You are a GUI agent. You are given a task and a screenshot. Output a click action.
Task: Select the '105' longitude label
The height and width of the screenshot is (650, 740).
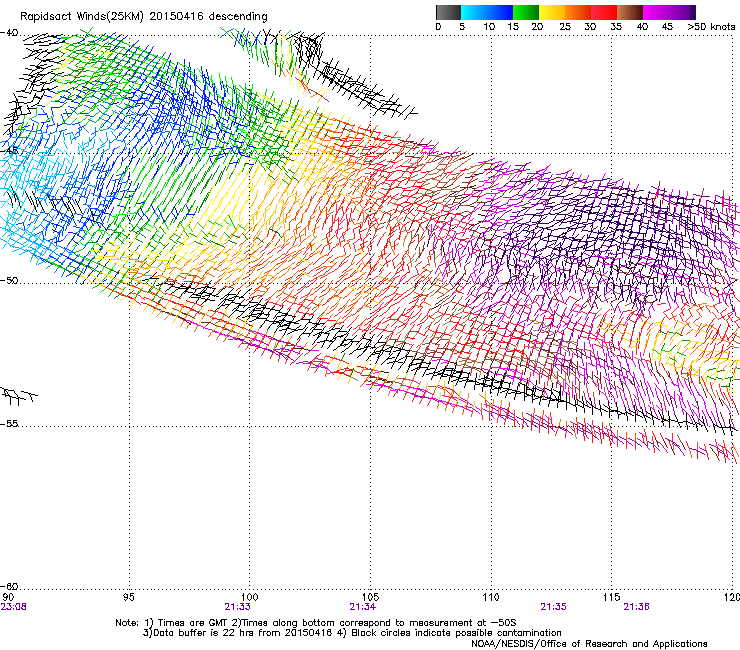pyautogui.click(x=370, y=598)
